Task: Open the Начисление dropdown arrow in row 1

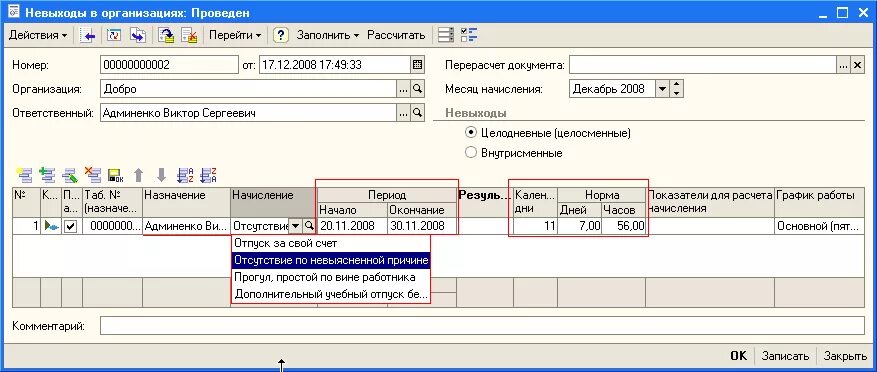Action: coord(296,227)
